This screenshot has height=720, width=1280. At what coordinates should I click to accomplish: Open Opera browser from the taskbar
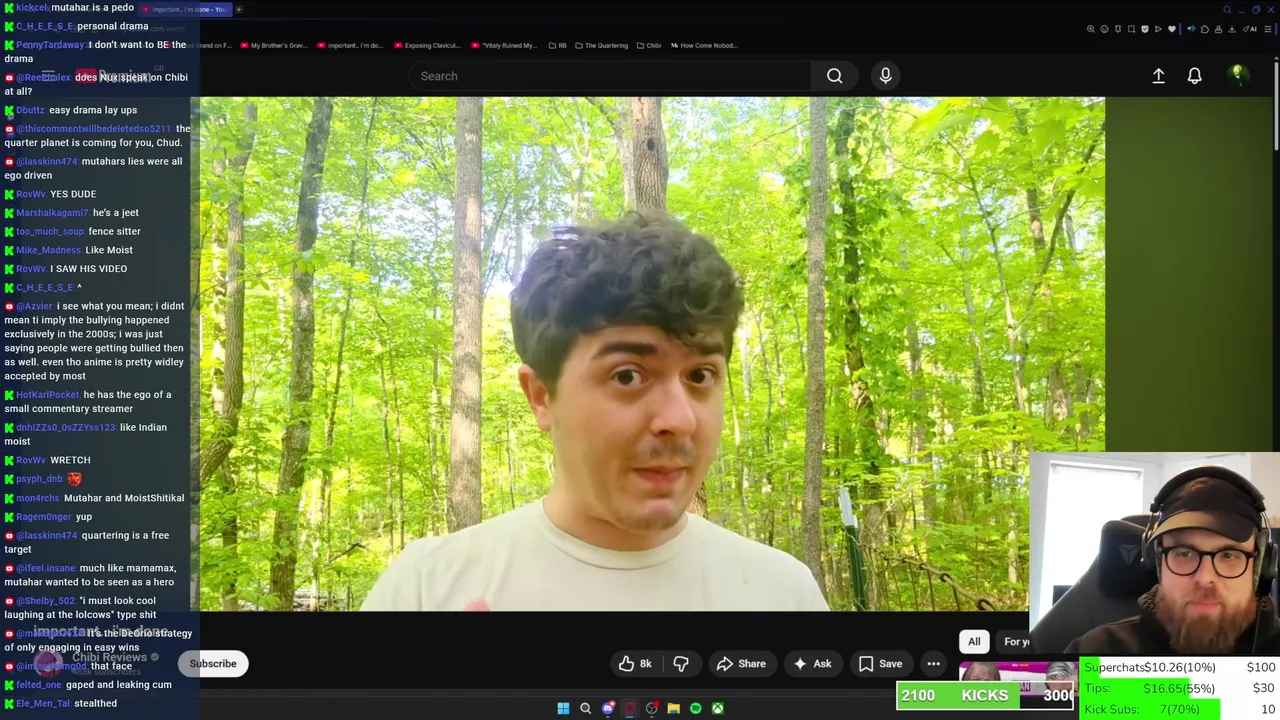(x=629, y=708)
